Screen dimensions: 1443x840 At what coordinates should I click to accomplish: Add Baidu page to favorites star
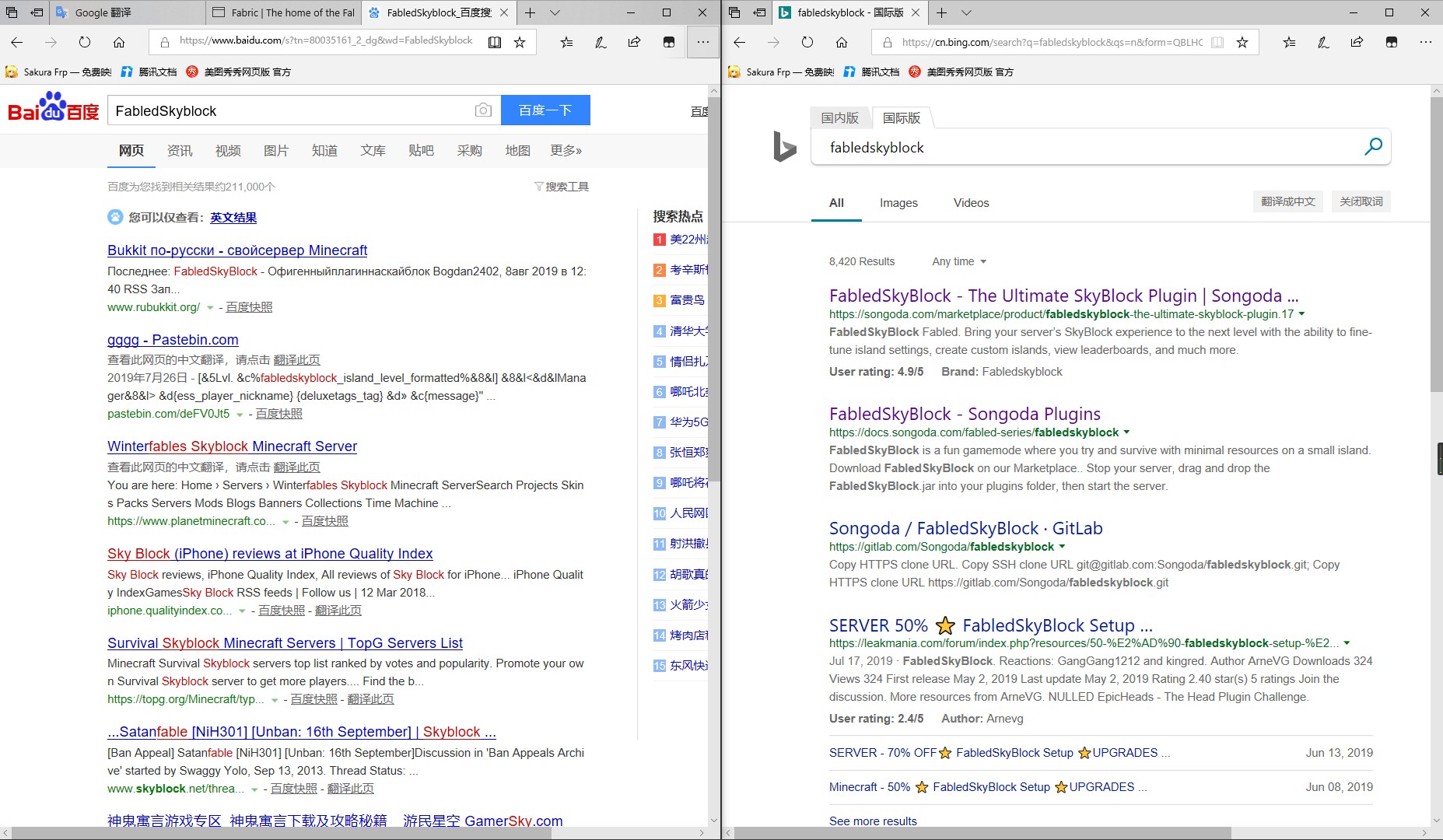coord(520,42)
